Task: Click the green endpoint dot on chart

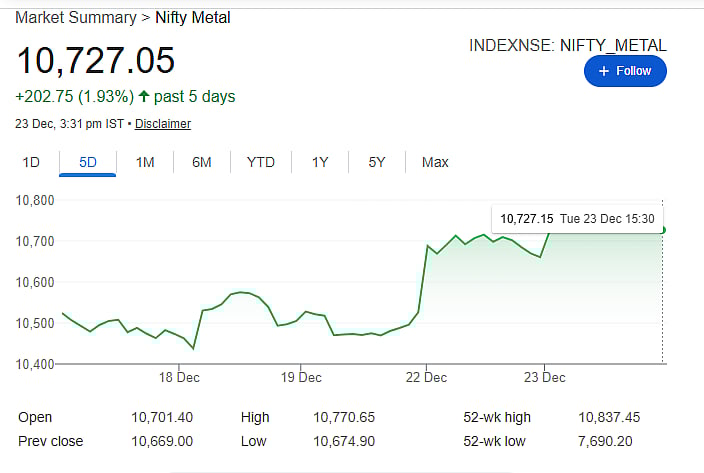Action: 664,230
